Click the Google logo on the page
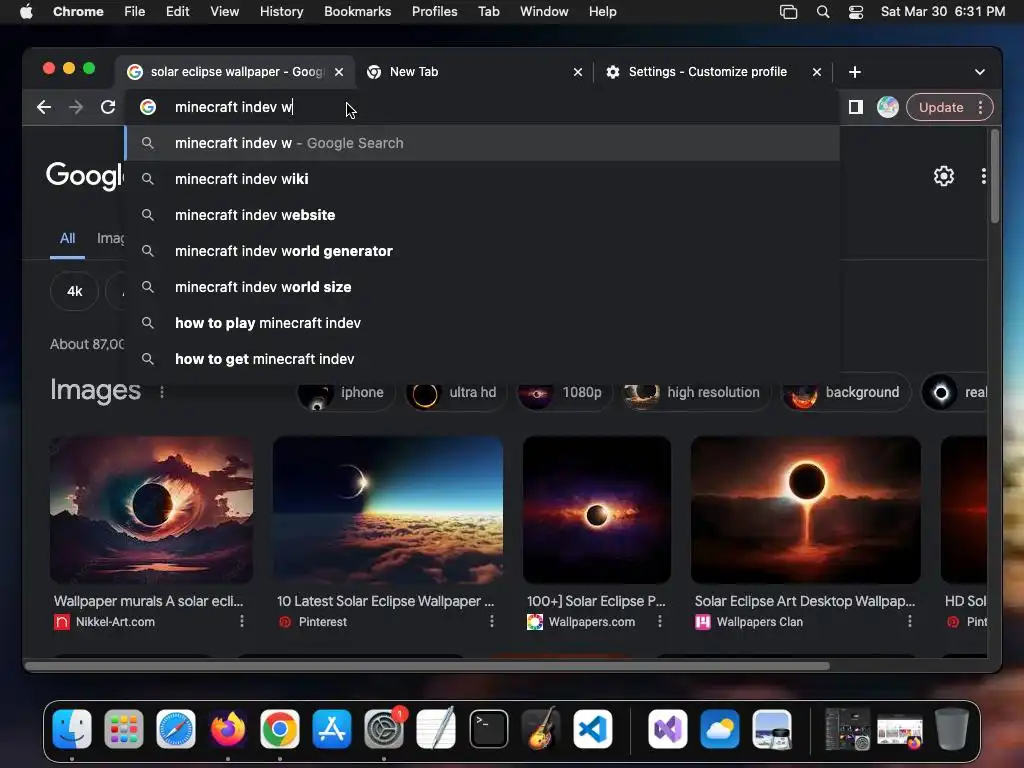 pyautogui.click(x=84, y=175)
